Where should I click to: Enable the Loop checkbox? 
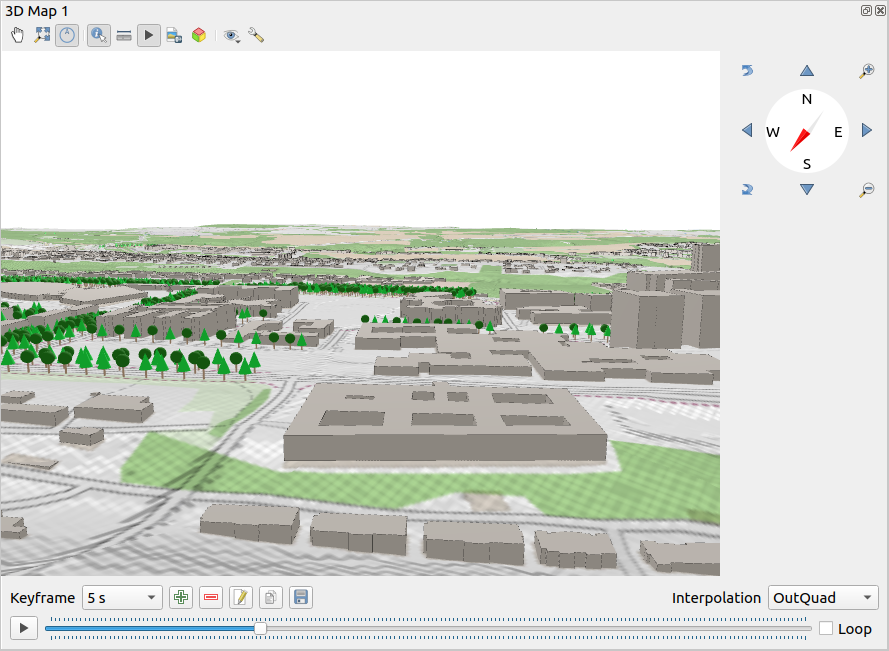pyautogui.click(x=826, y=628)
